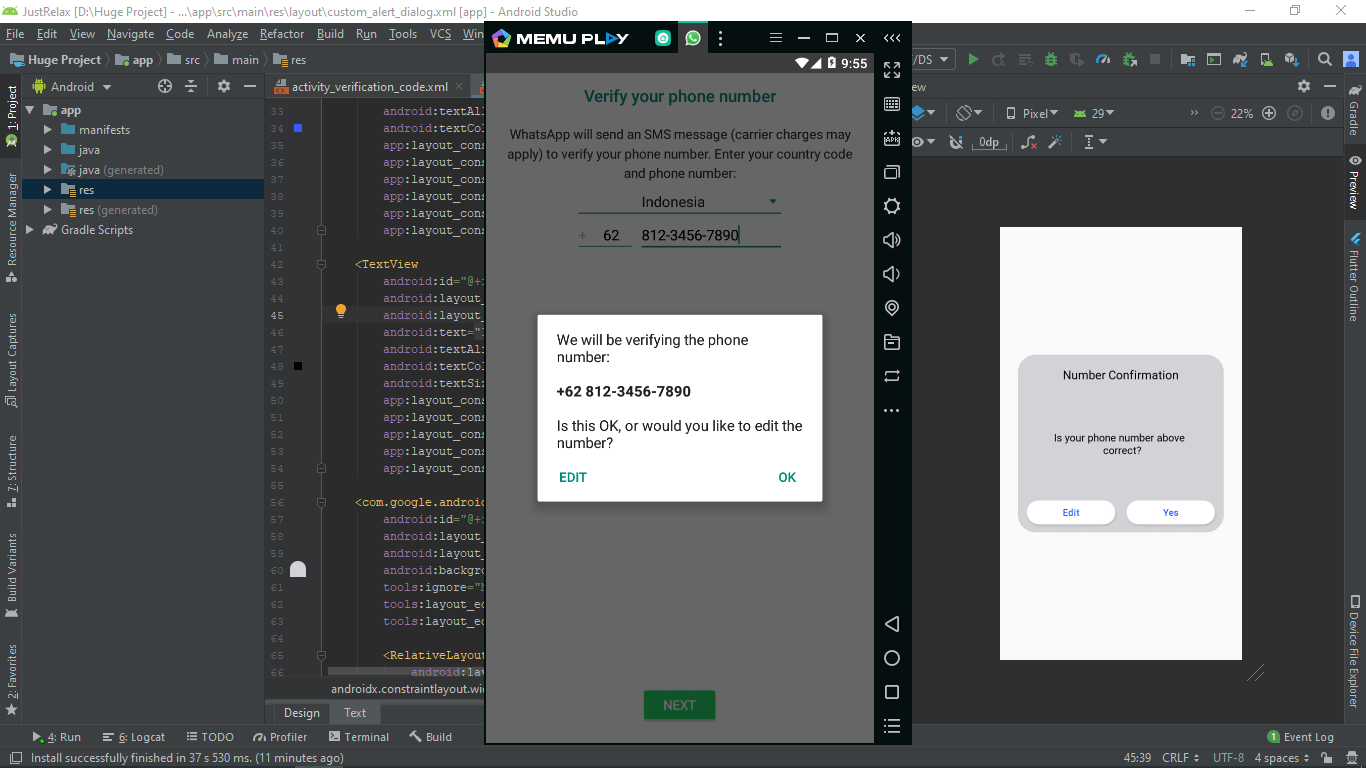The height and width of the screenshot is (768, 1366).
Task: Increase volume using MEmu sidebar speaker icon
Action: tap(892, 240)
